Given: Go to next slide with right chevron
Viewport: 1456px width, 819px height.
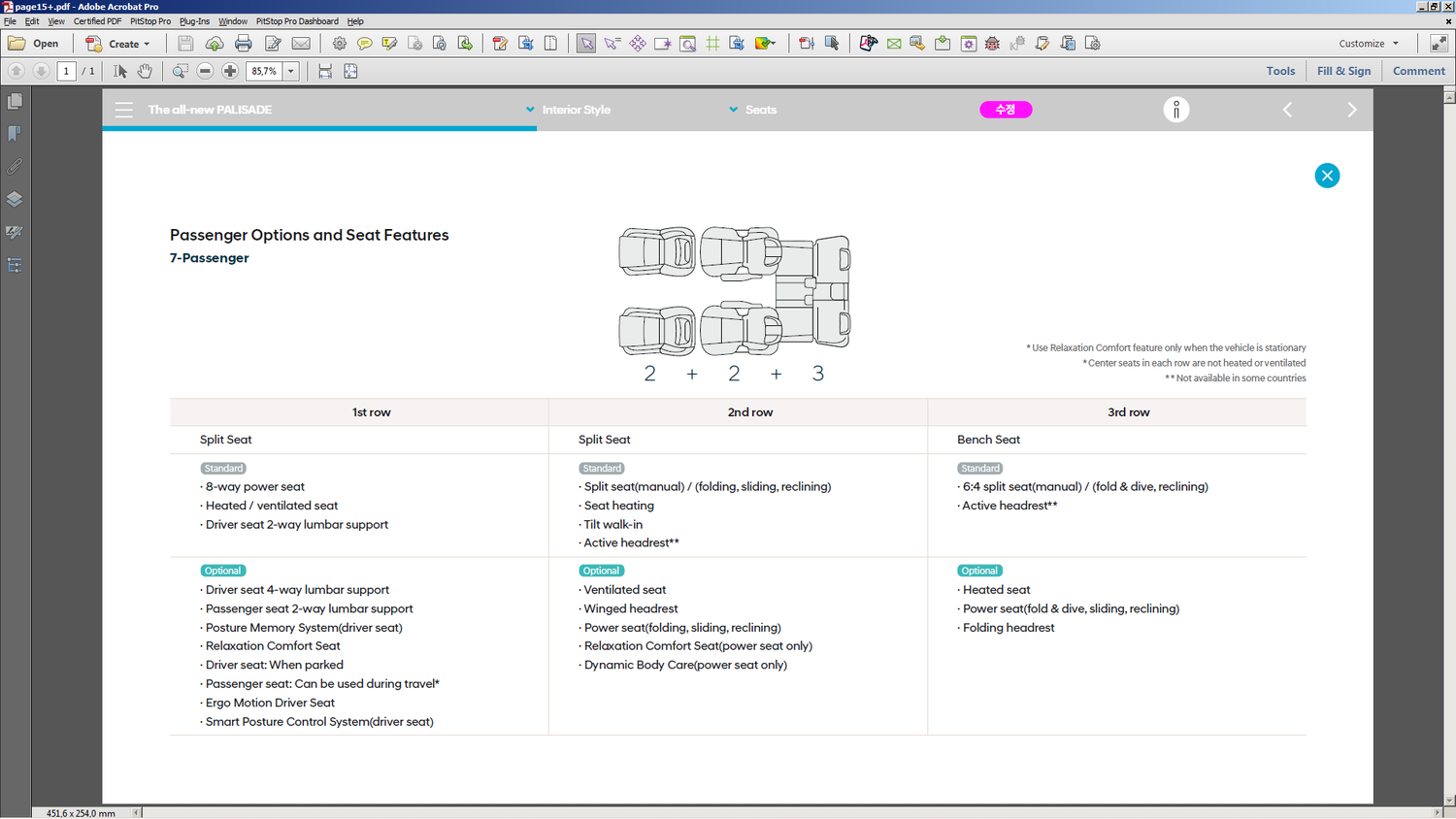Looking at the screenshot, I should (x=1352, y=110).
